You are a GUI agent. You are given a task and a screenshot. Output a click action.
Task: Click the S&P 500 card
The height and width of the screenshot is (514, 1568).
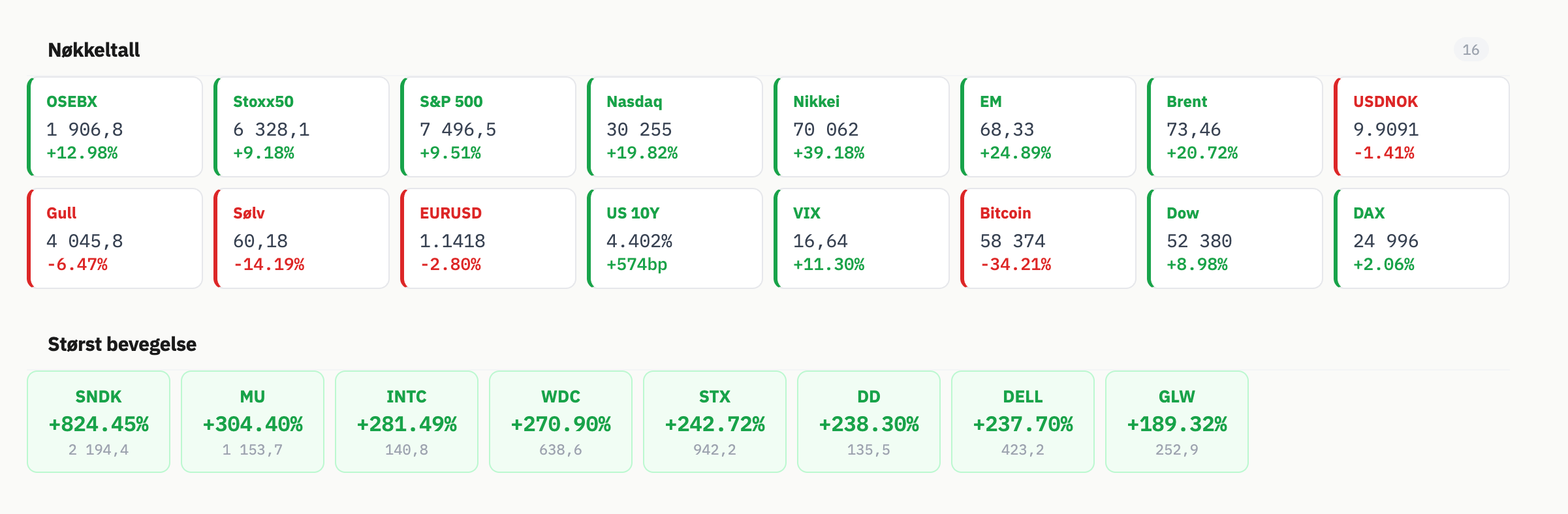(488, 127)
